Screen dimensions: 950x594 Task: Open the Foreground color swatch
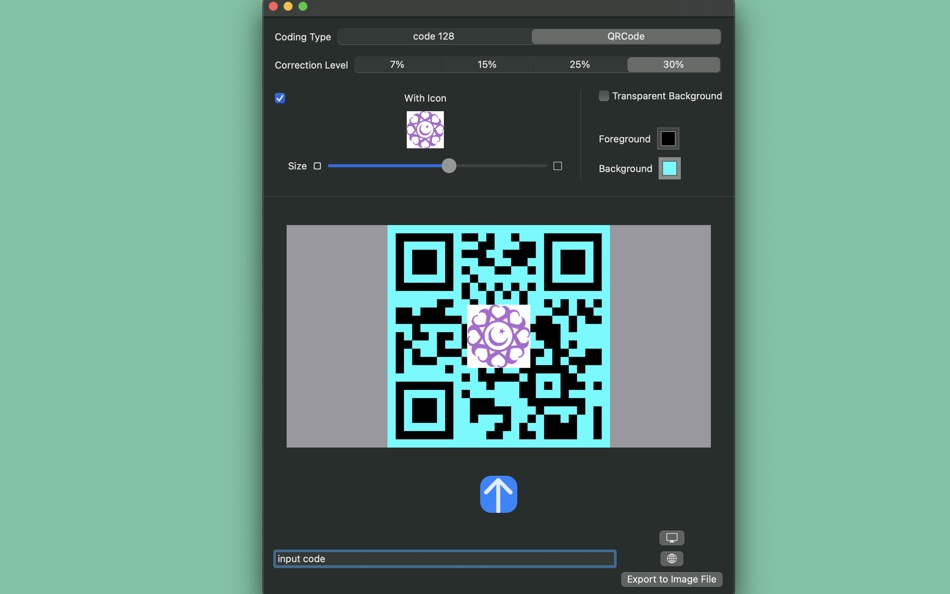[668, 139]
